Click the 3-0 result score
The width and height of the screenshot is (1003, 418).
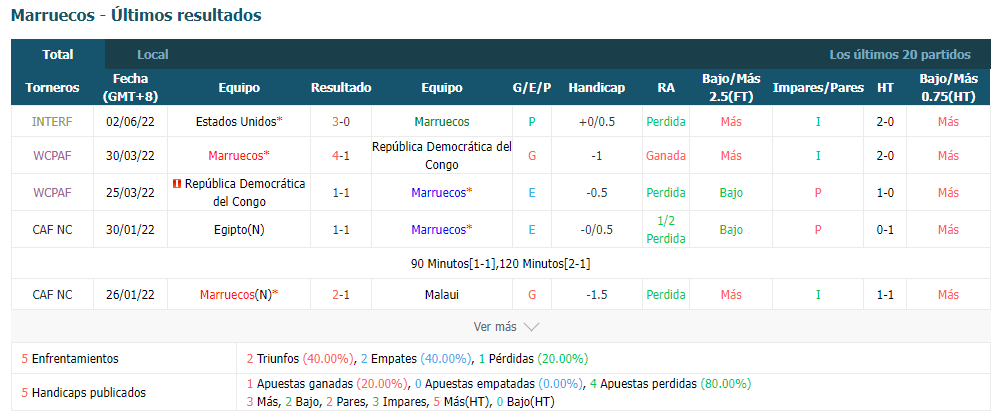341,122
